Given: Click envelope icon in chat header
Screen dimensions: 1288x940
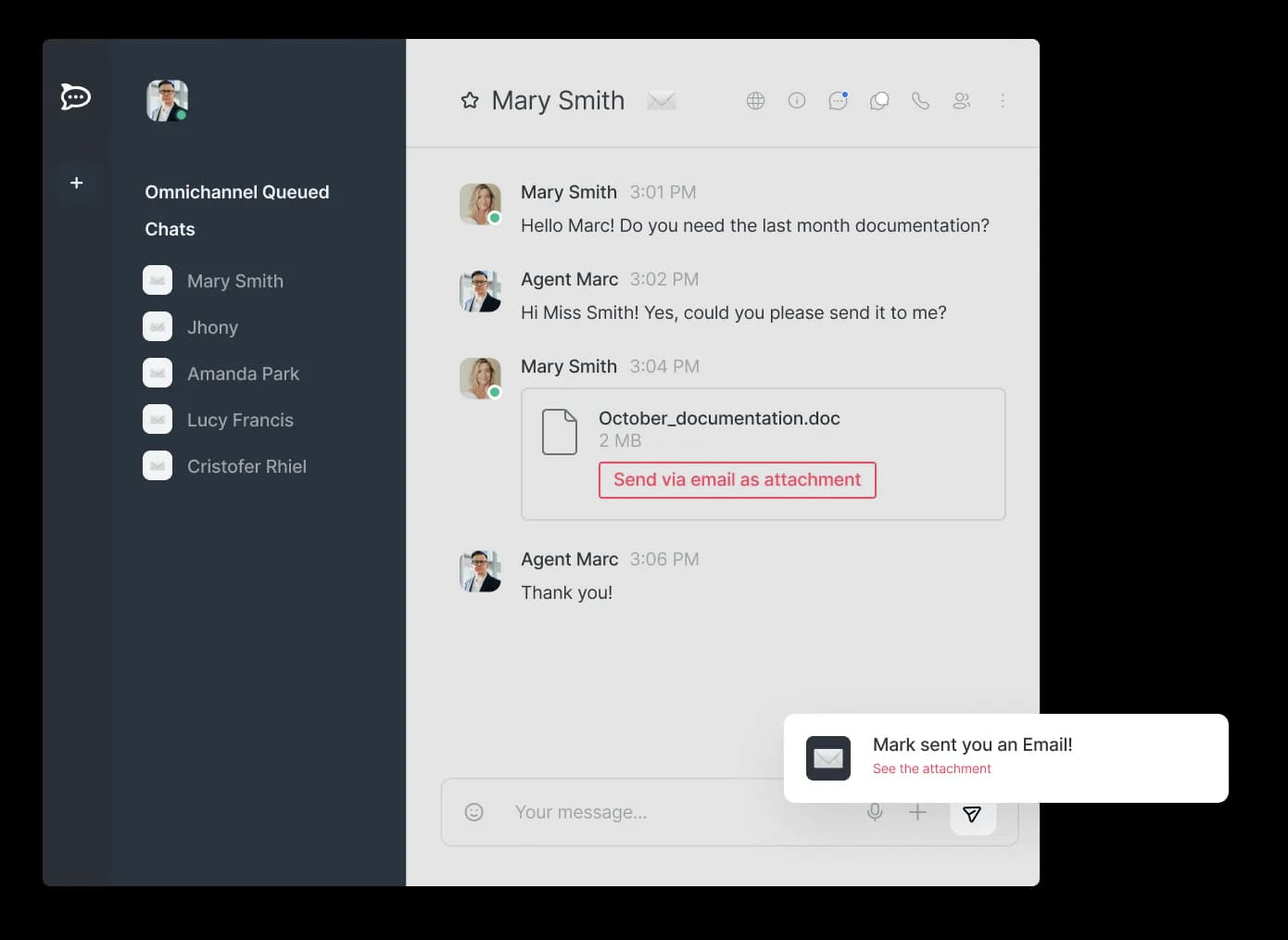Looking at the screenshot, I should pyautogui.click(x=662, y=100).
